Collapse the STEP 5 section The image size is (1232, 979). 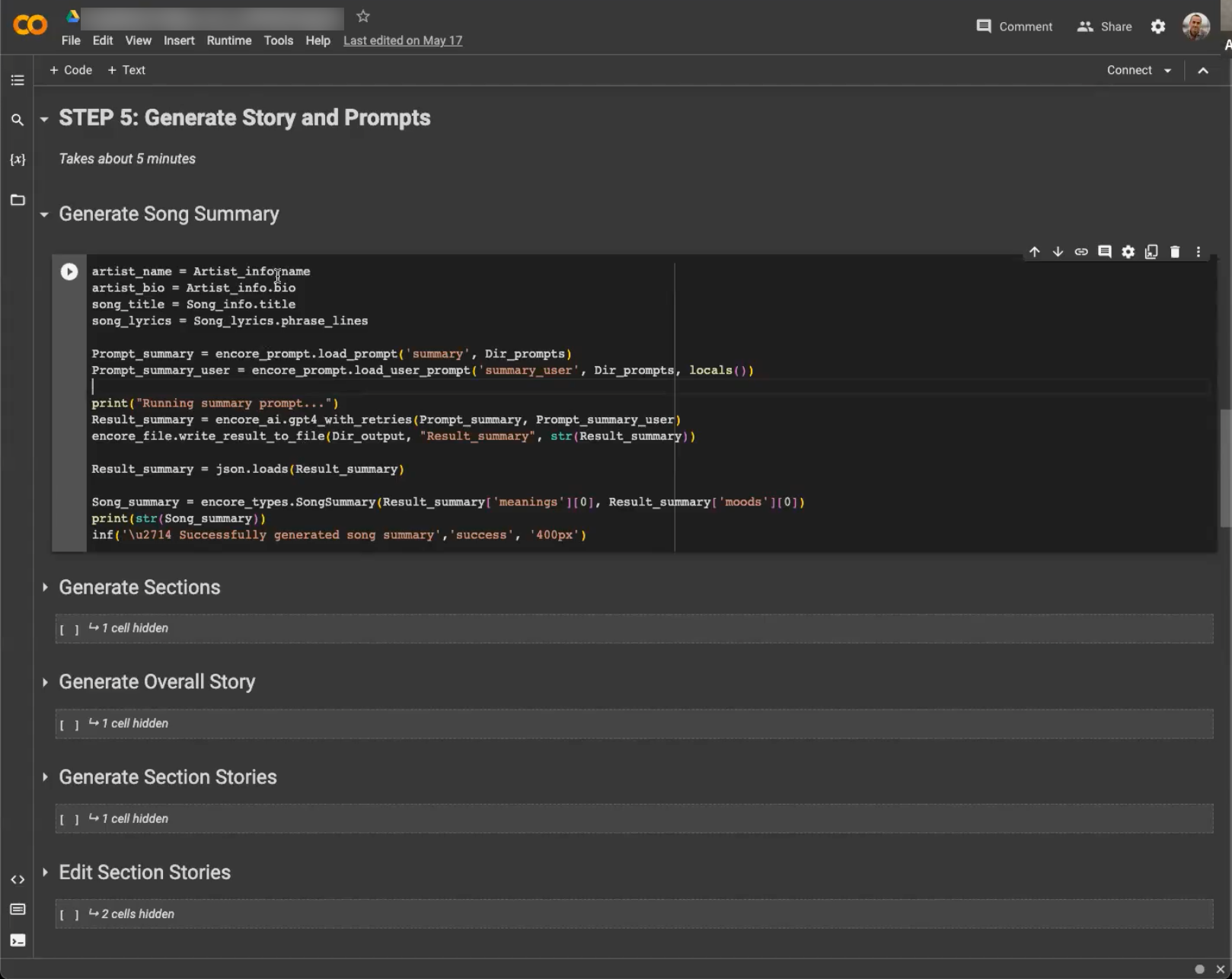pyautogui.click(x=44, y=119)
